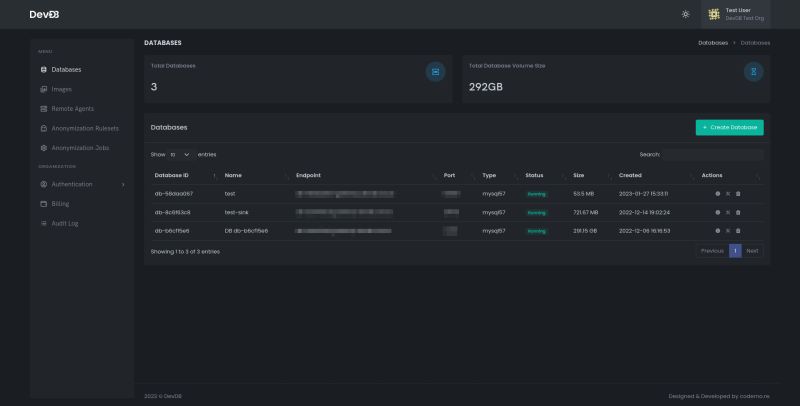
Task: Click the Total Database Volume Size card icon
Action: click(754, 72)
